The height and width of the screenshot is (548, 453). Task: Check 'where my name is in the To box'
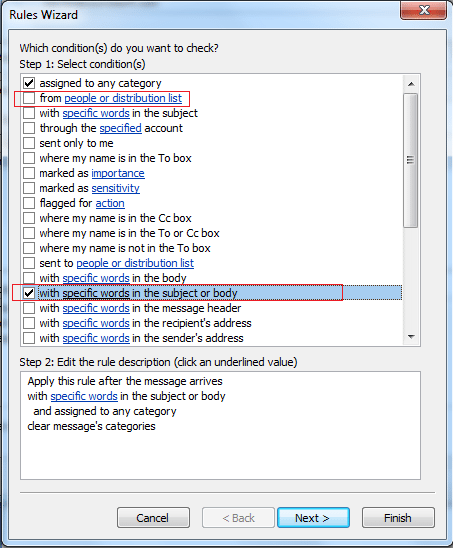(x=29, y=158)
